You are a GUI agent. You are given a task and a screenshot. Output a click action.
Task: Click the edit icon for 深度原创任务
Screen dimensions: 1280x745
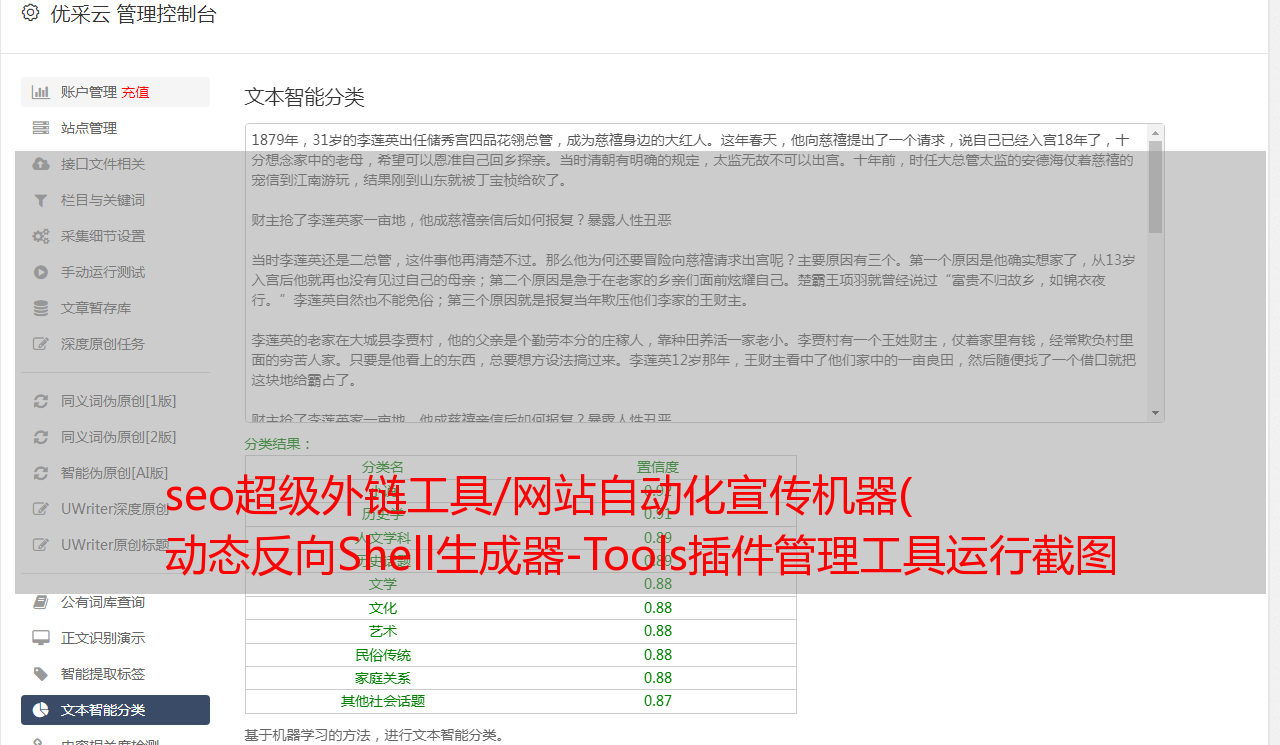(x=40, y=344)
